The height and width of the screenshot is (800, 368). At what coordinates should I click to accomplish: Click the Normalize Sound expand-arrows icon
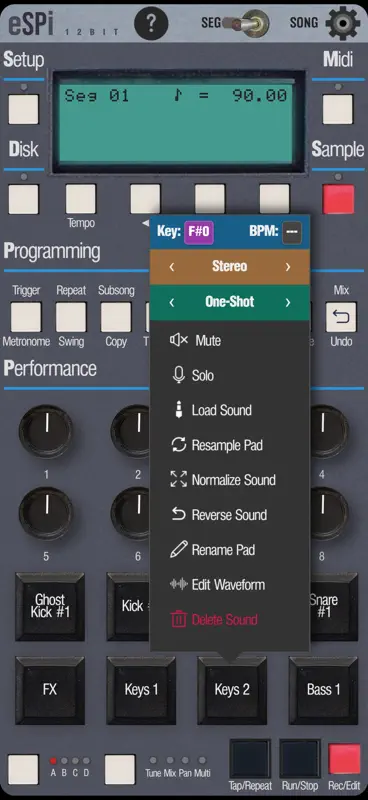click(179, 480)
